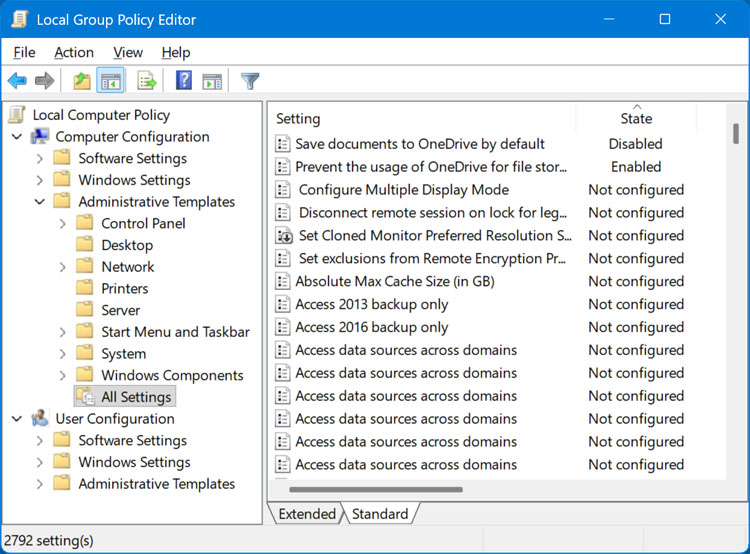The height and width of the screenshot is (554, 750).
Task: Select 'Prevent the usage of OneDrive' setting
Action: point(431,166)
